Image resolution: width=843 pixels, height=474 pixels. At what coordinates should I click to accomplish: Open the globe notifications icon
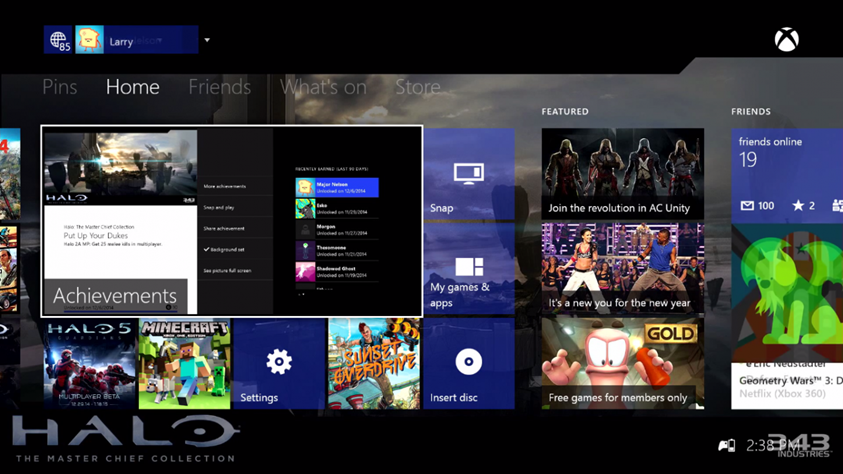[x=58, y=40]
